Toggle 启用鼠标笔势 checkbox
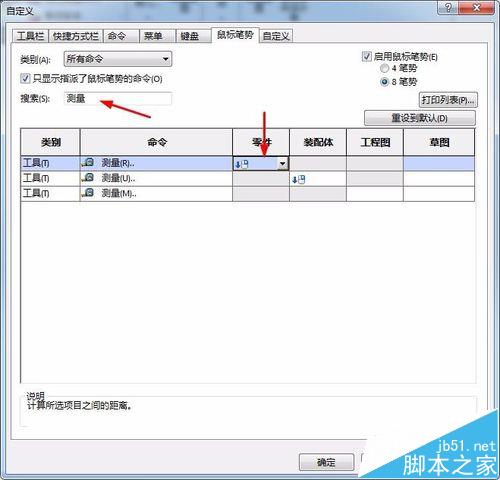Viewport: 500px width, 480px height. 366,56
